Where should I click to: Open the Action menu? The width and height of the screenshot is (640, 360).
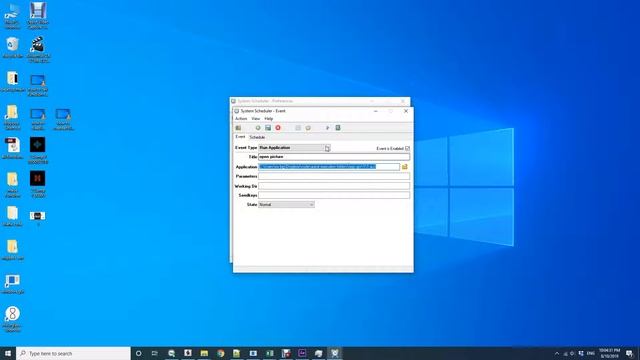(x=241, y=119)
